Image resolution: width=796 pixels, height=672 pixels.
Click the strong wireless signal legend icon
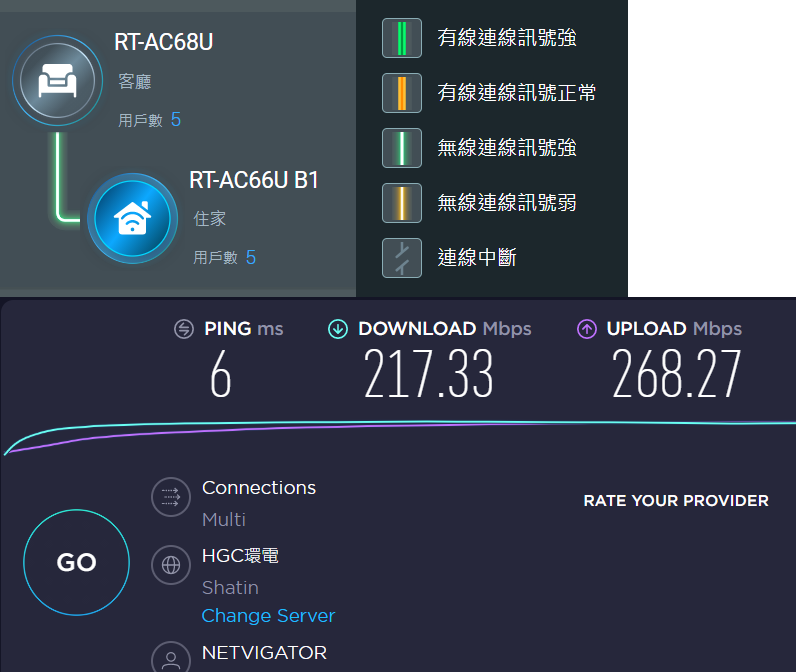point(402,148)
